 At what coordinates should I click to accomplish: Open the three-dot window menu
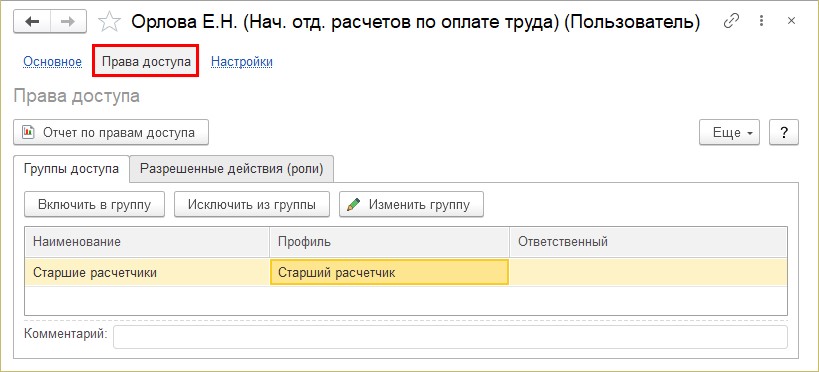pos(762,21)
